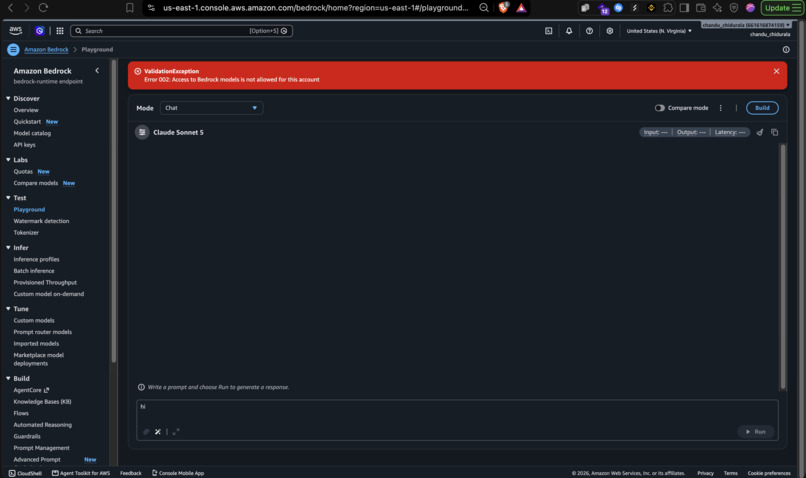Open the browser extensions puzzle icon
Screen dimensions: 806x478
click(x=668, y=8)
